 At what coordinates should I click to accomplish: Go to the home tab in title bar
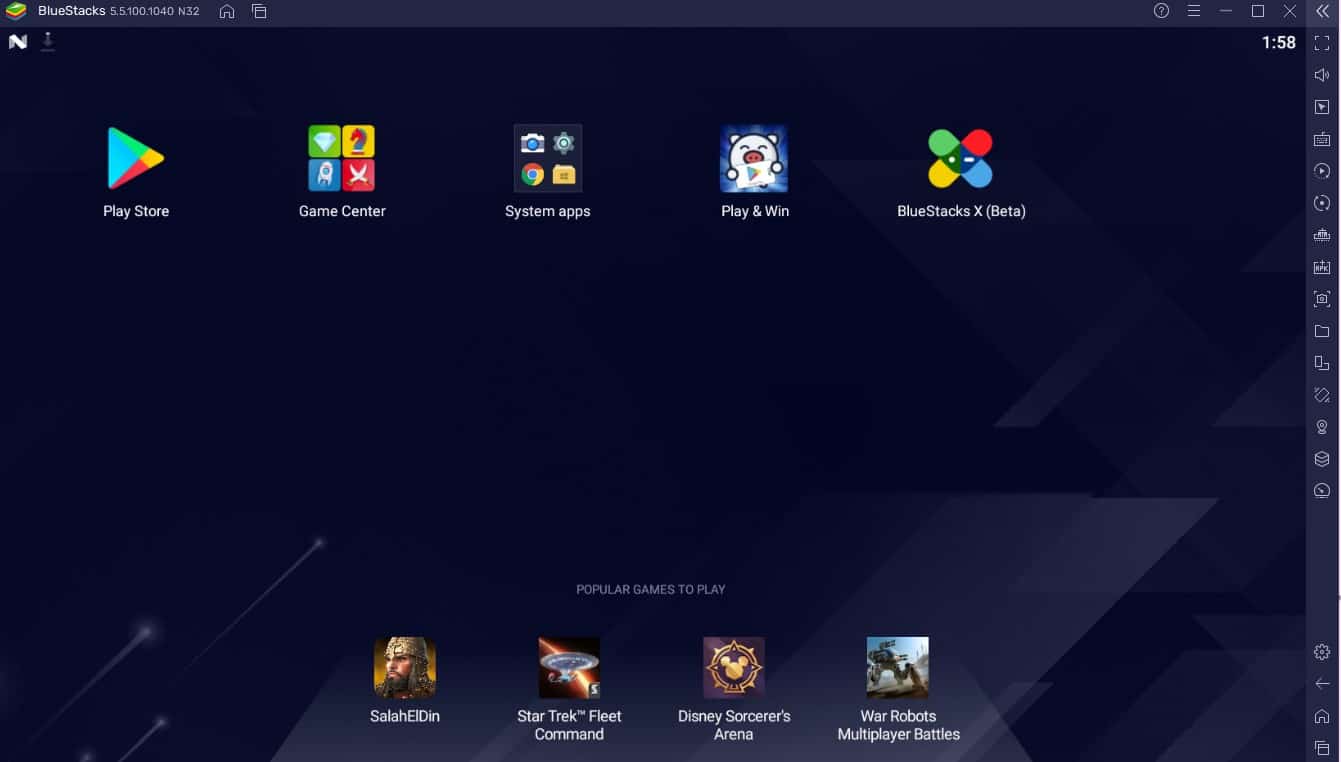(227, 11)
